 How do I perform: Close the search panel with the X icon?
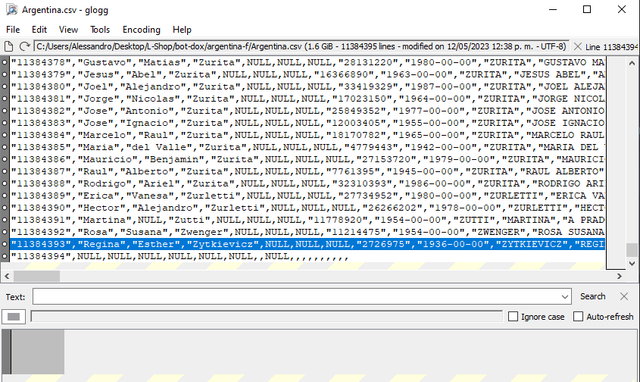tap(624, 297)
